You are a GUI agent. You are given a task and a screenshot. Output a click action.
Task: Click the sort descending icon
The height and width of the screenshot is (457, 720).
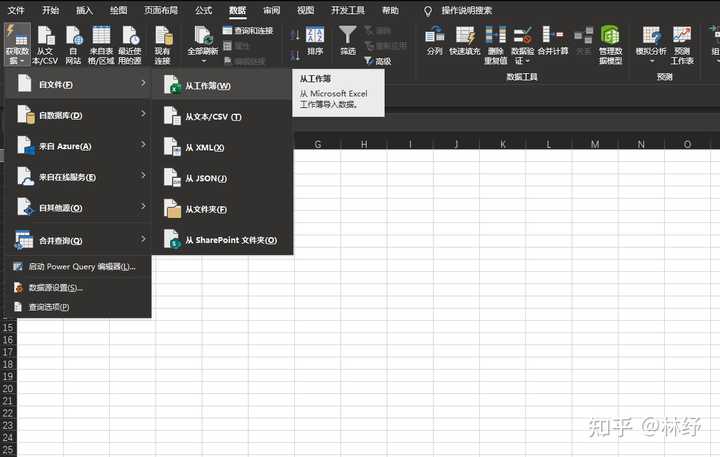pos(295,56)
